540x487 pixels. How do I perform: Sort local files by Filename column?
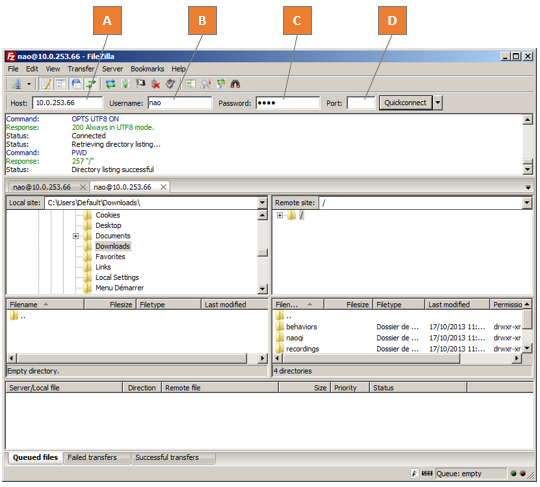point(45,304)
